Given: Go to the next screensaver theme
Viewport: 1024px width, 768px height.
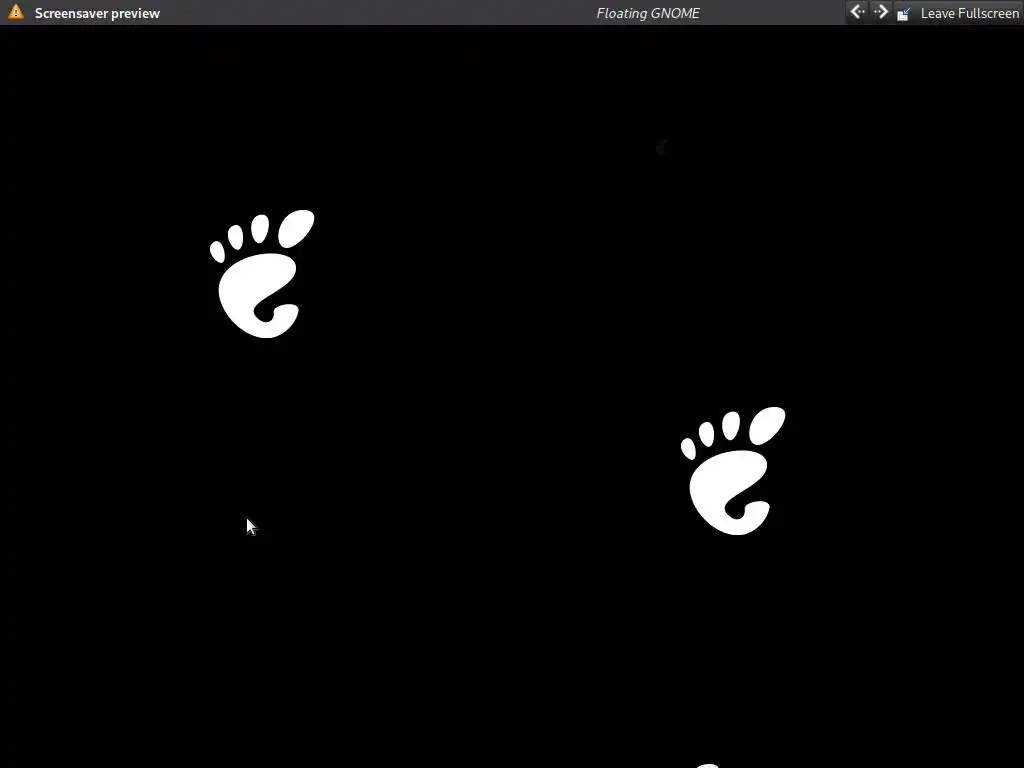Looking at the screenshot, I should pos(880,12).
